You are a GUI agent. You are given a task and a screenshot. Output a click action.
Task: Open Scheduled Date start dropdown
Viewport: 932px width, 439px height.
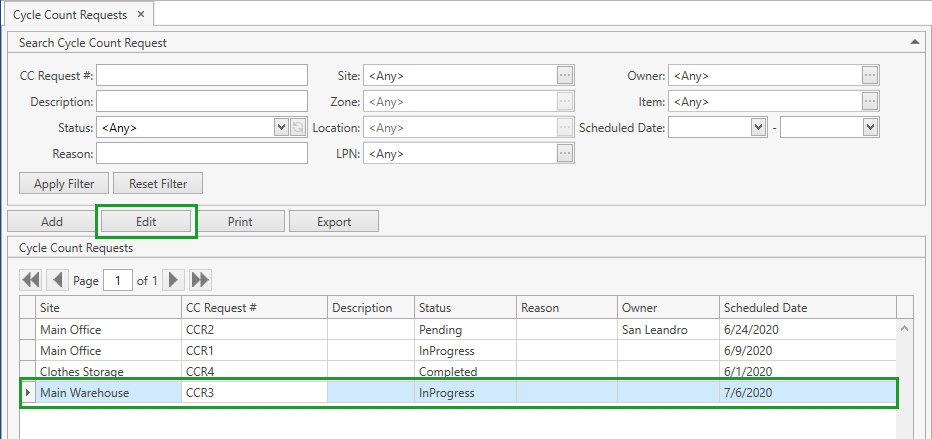(x=758, y=128)
